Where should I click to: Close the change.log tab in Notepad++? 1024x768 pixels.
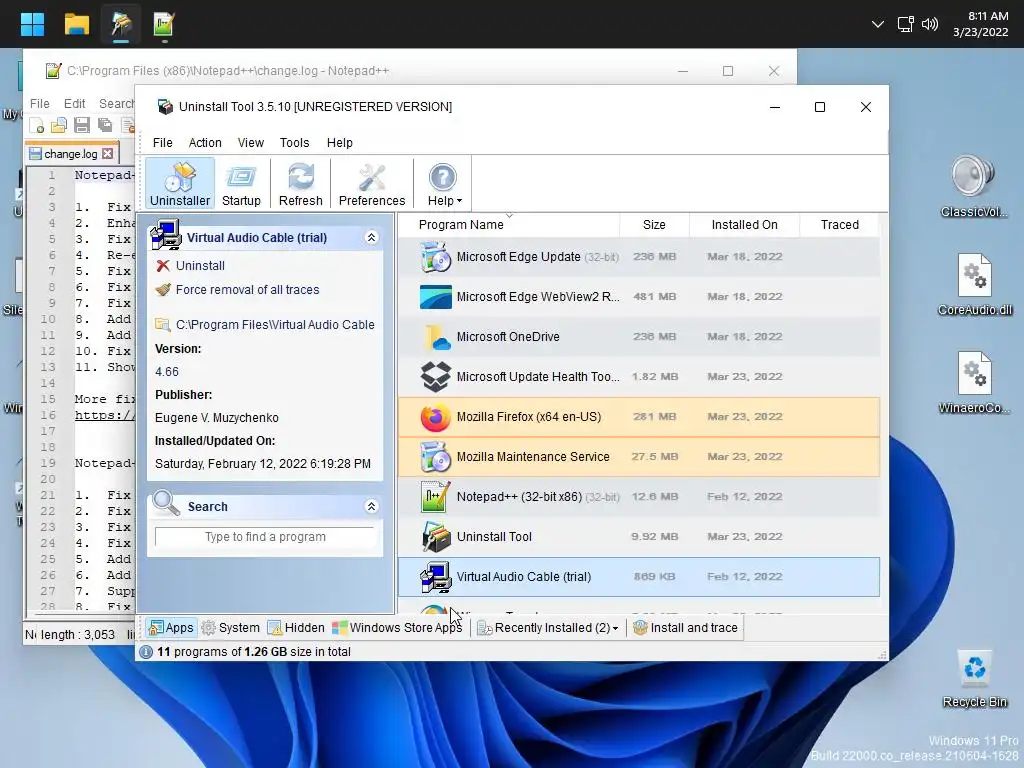coord(108,153)
